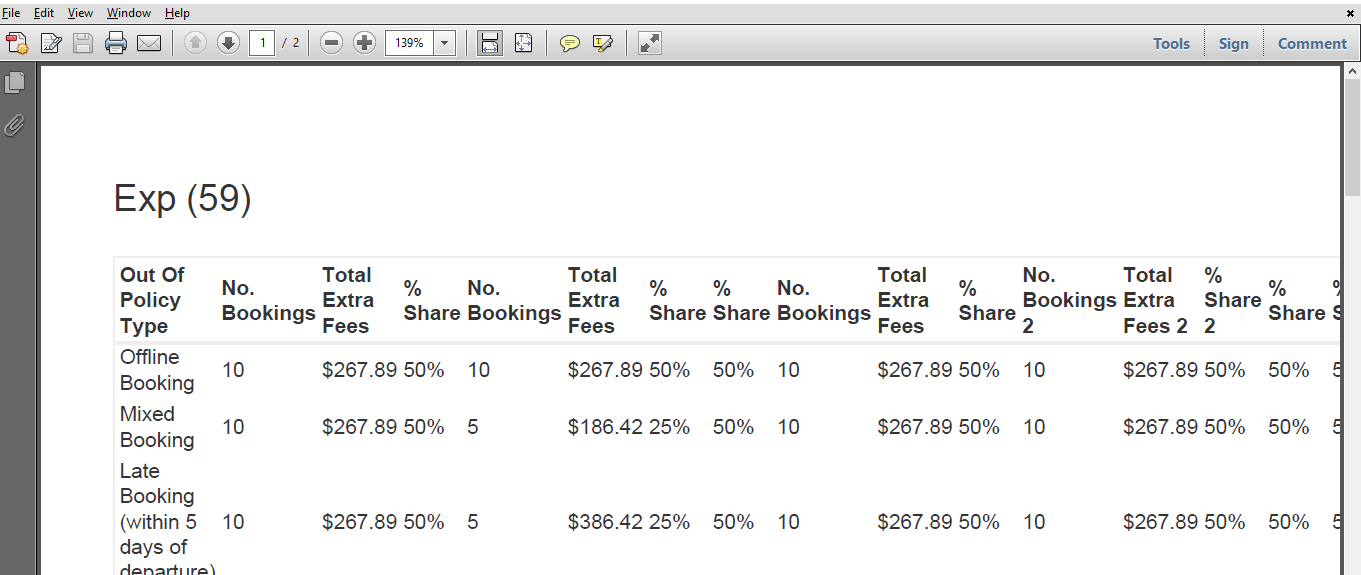Switch to read mode icon
This screenshot has height=575, width=1361.
650,43
